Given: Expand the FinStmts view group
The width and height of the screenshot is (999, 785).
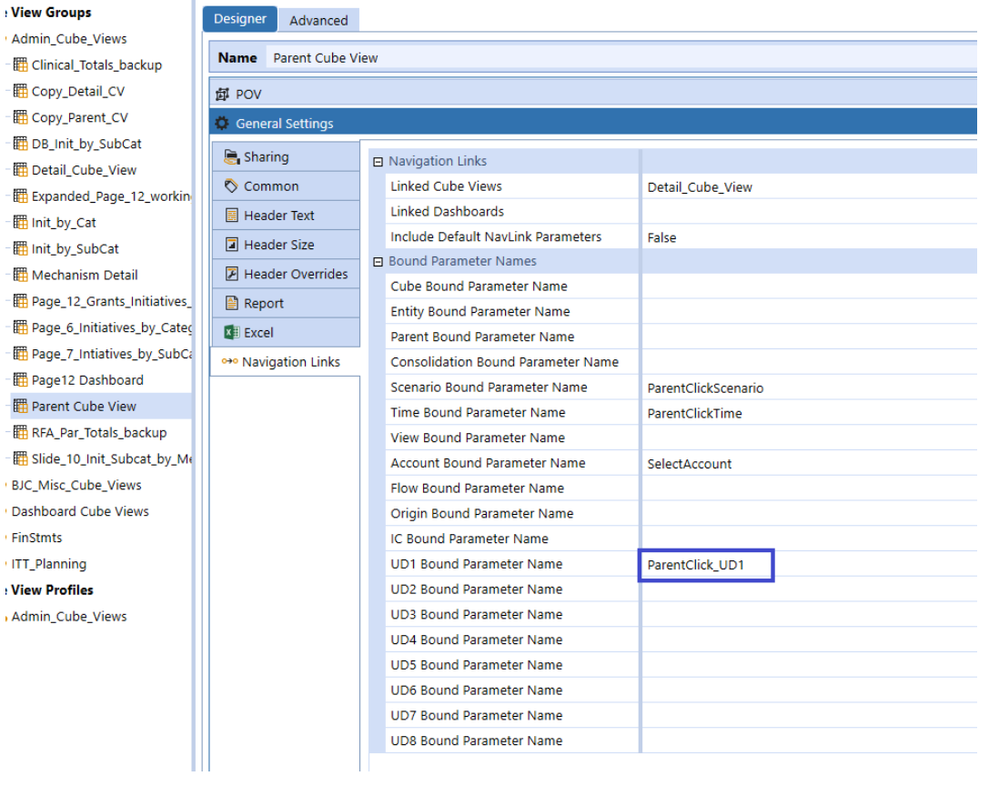Looking at the screenshot, I should 37,537.
